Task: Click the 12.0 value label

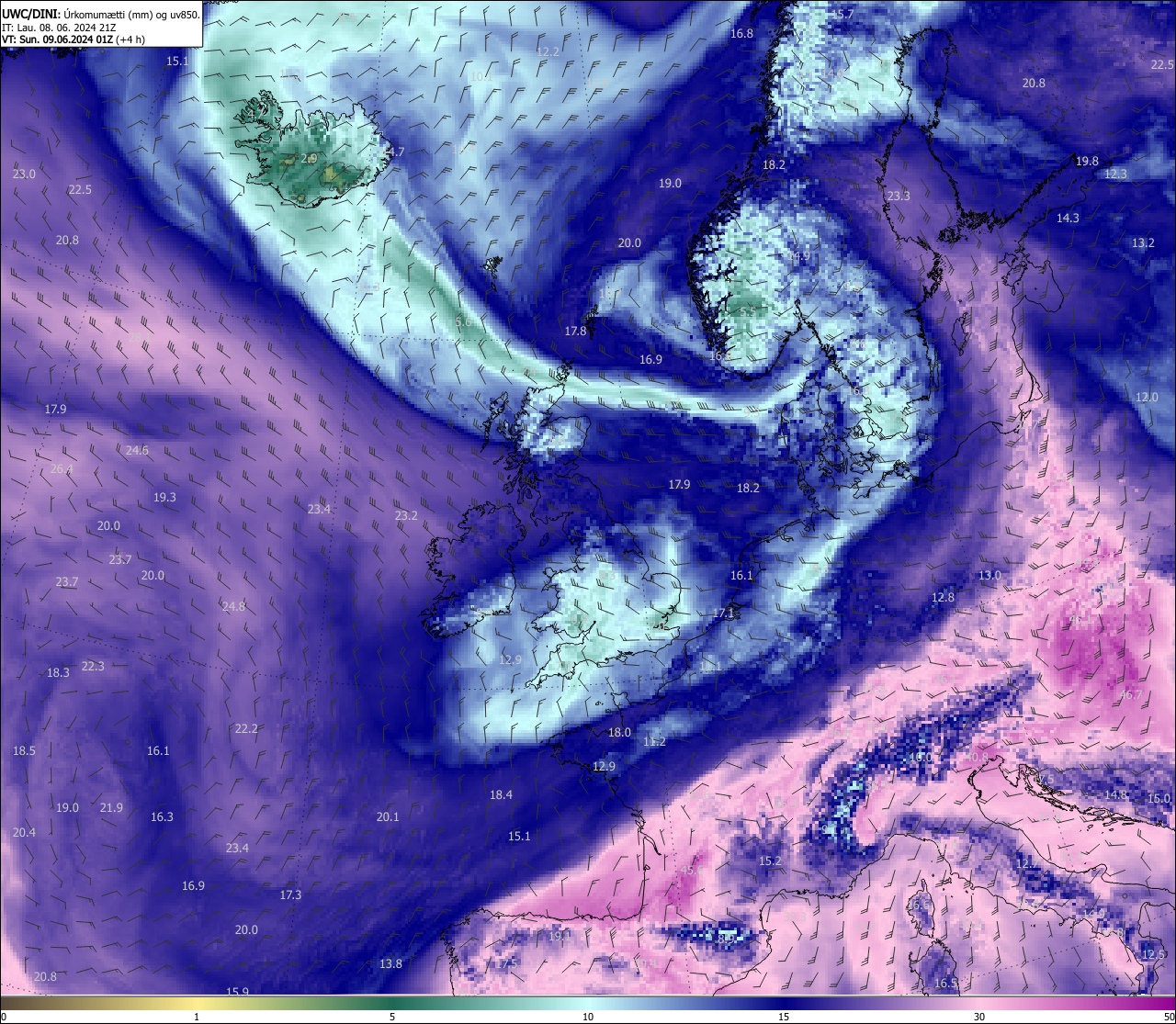Action: 1147,397
